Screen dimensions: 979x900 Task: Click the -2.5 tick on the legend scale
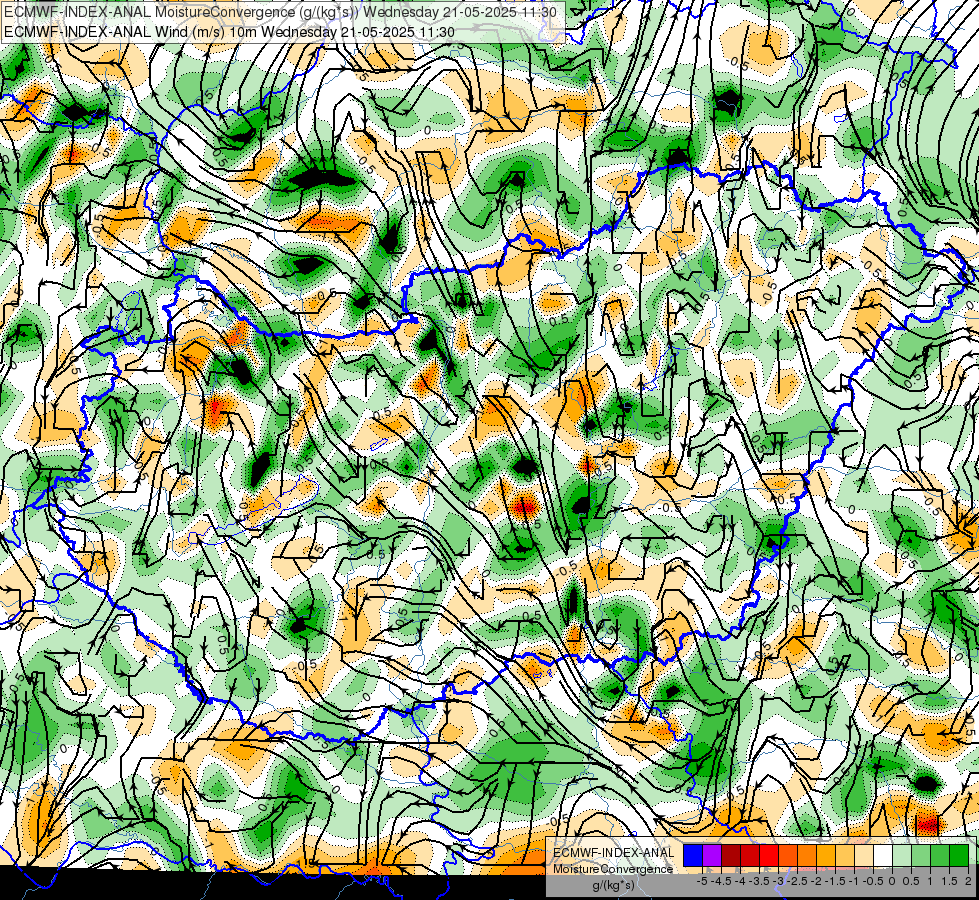pos(797,881)
